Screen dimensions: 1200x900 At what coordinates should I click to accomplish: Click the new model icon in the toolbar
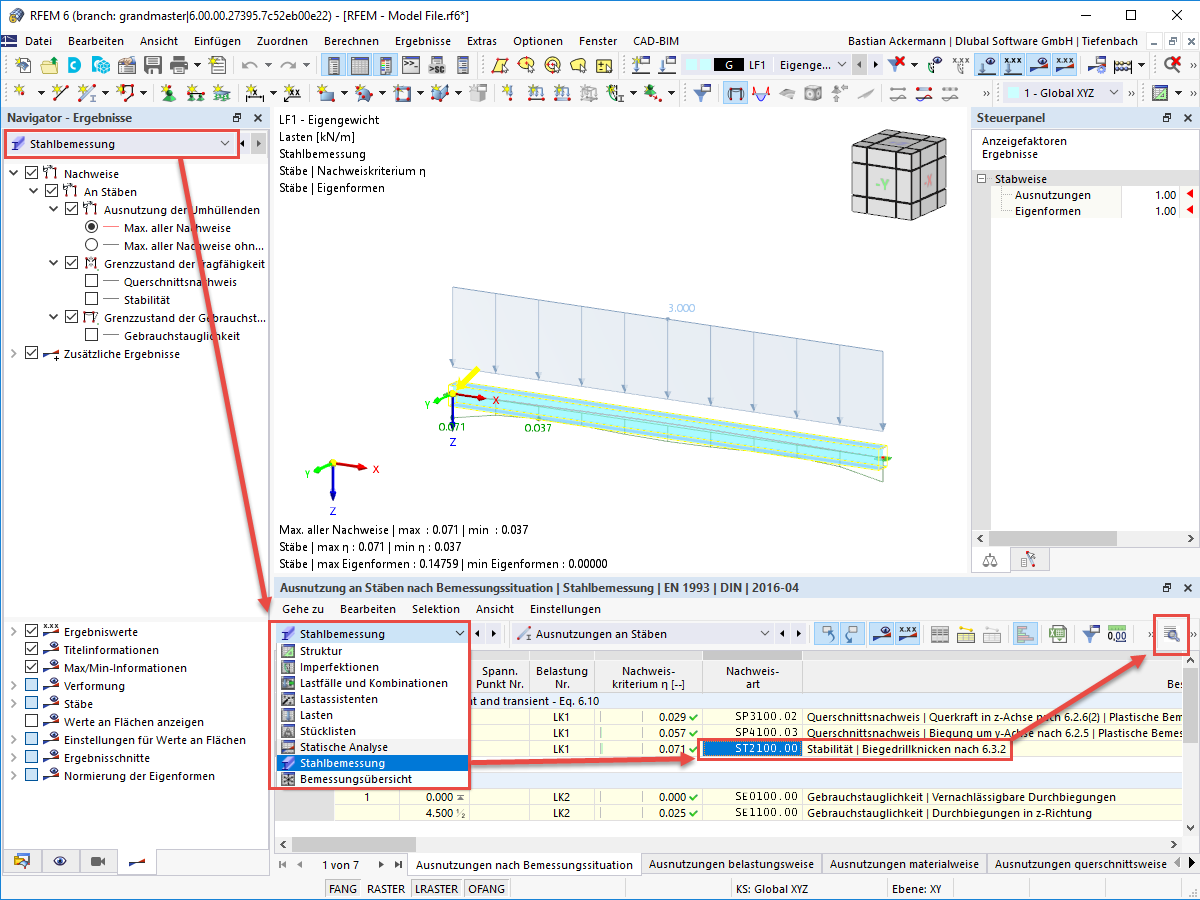click(x=22, y=65)
